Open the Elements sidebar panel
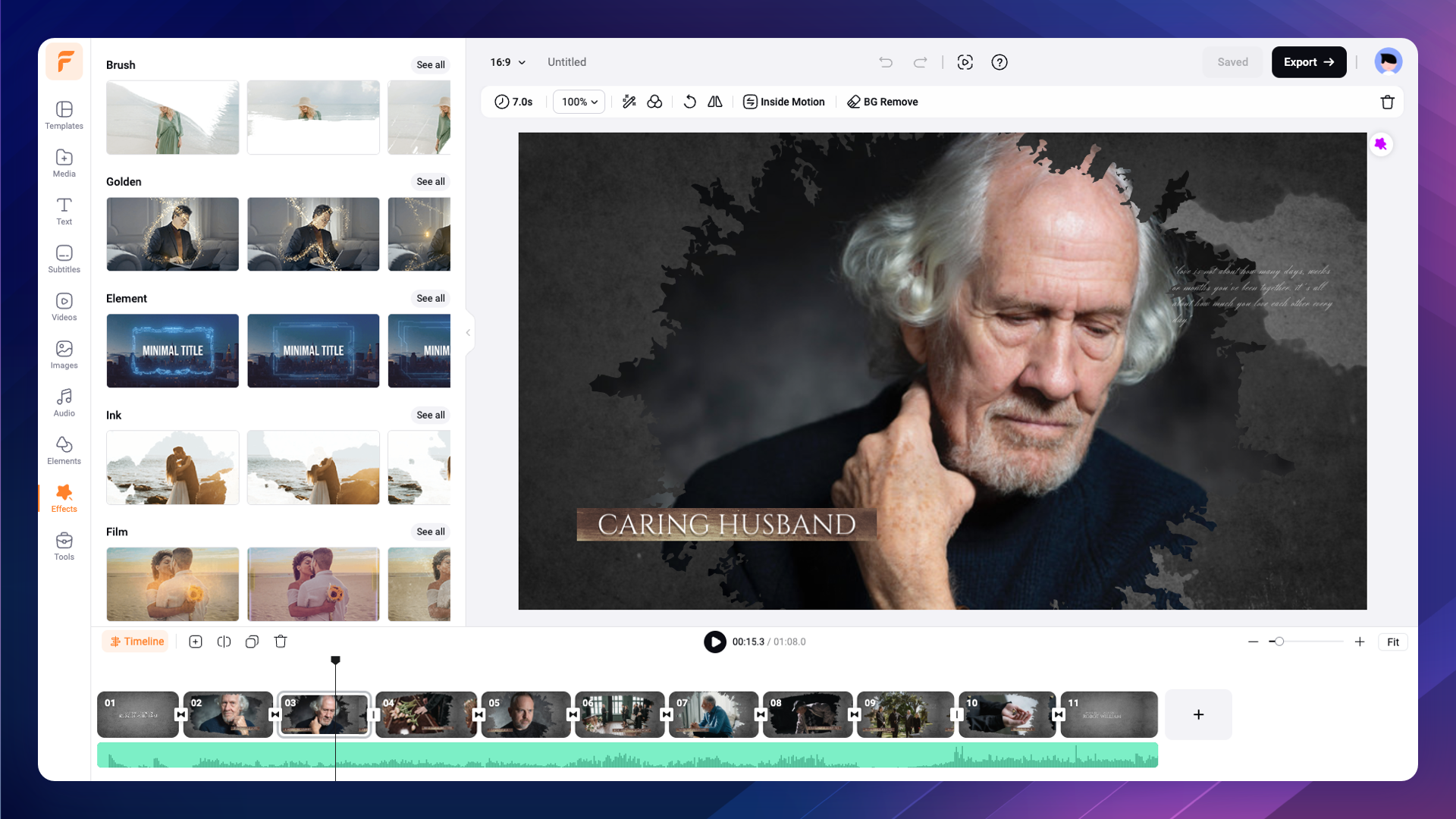This screenshot has height=819, width=1456. click(64, 450)
